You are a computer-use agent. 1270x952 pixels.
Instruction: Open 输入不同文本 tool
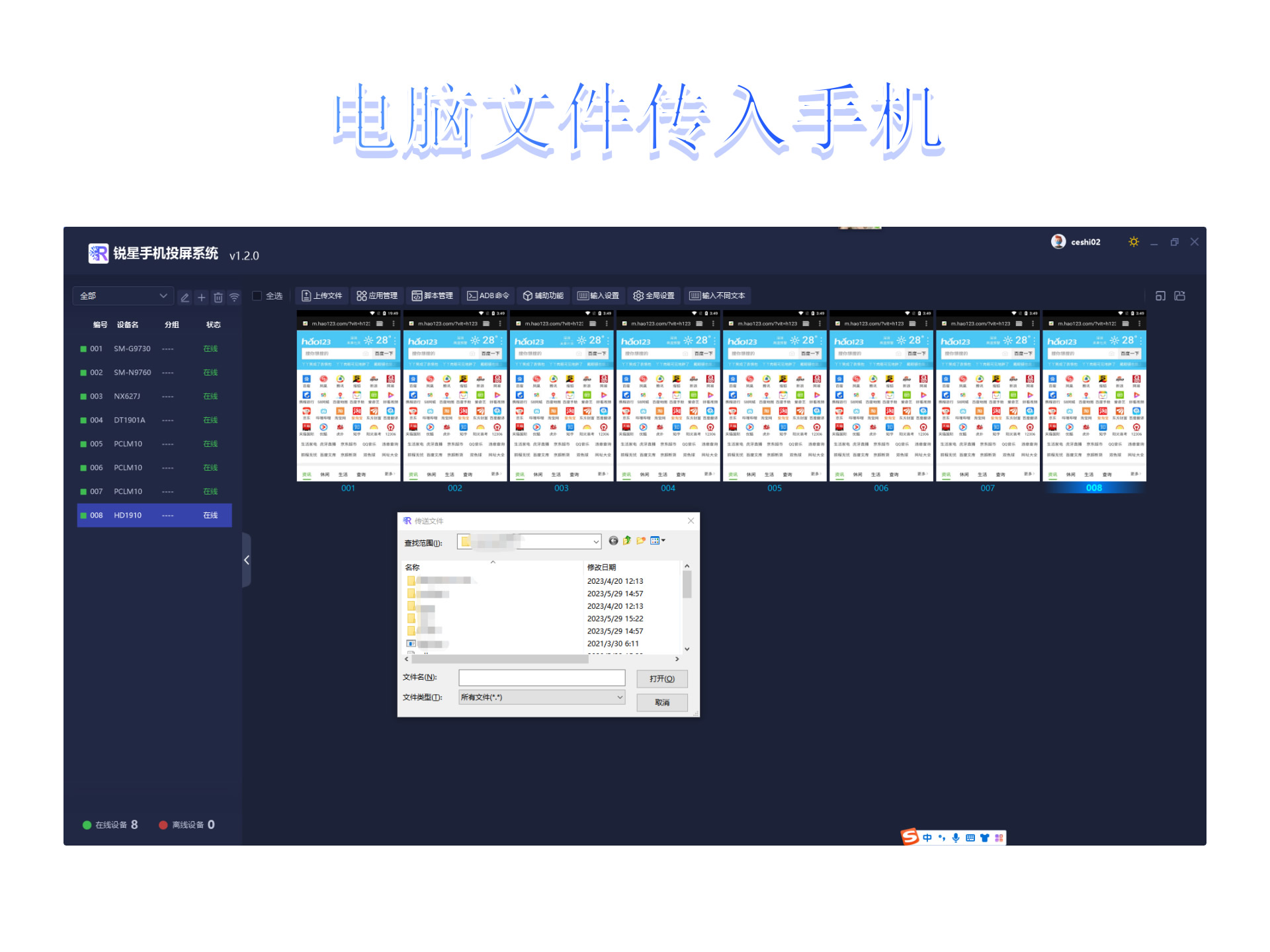[x=717, y=296]
